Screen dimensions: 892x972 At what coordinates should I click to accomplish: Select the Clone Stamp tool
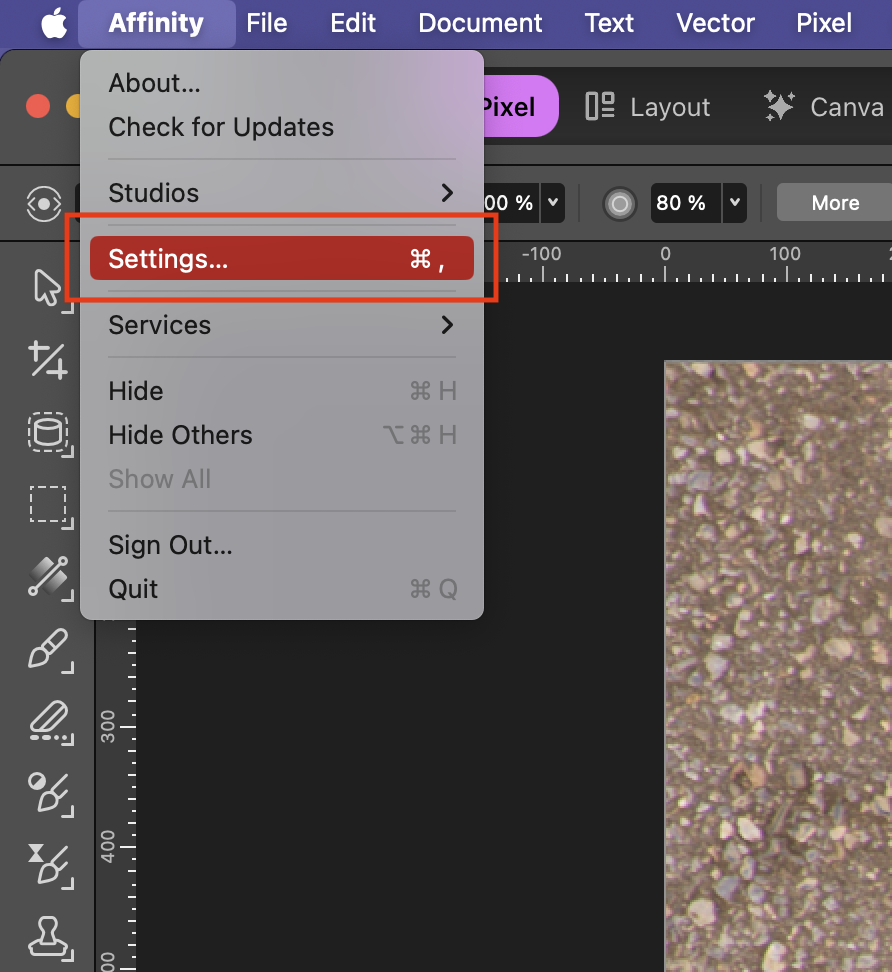(x=50, y=937)
